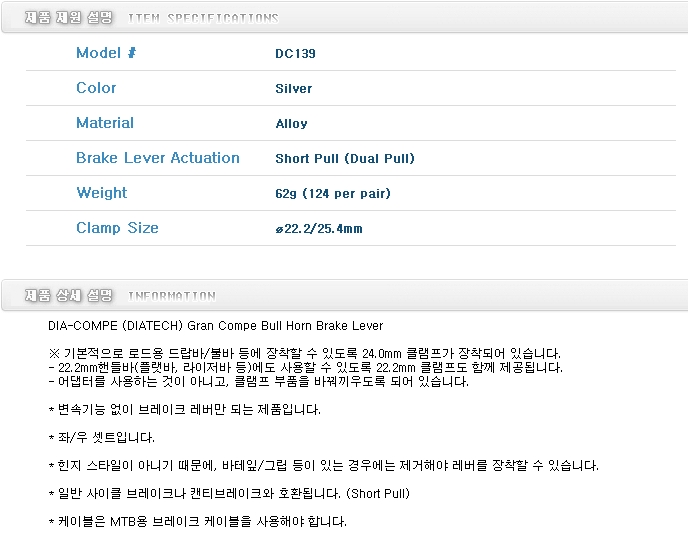Viewport: 688px width, 549px height.
Task: Click the line about 'MTB용 브레이크 케이블'
Action: click(x=197, y=521)
